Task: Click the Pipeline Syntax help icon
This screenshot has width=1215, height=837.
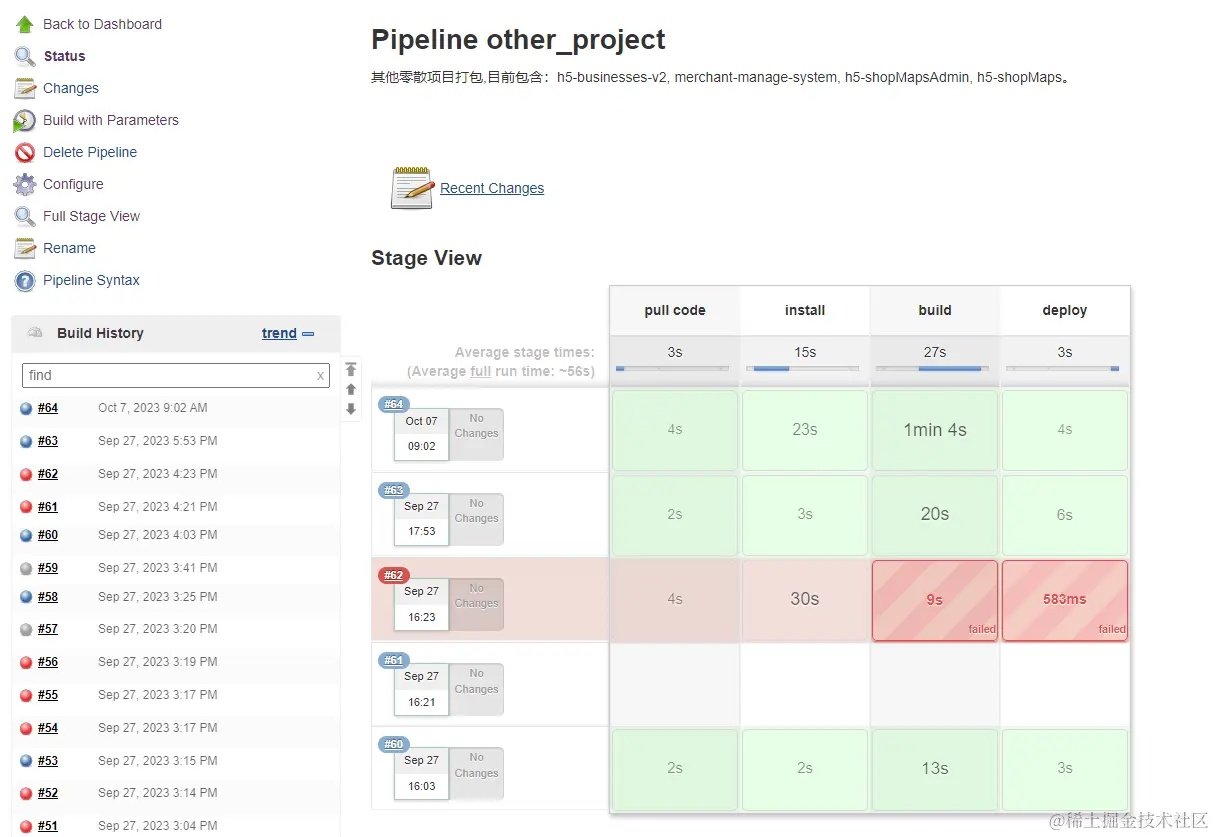Action: point(25,281)
